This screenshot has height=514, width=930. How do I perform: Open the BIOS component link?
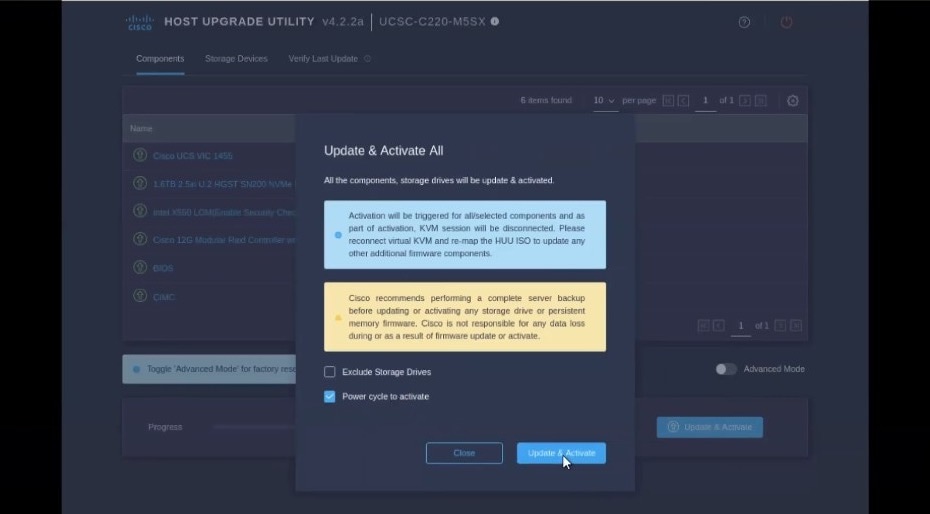coord(163,269)
